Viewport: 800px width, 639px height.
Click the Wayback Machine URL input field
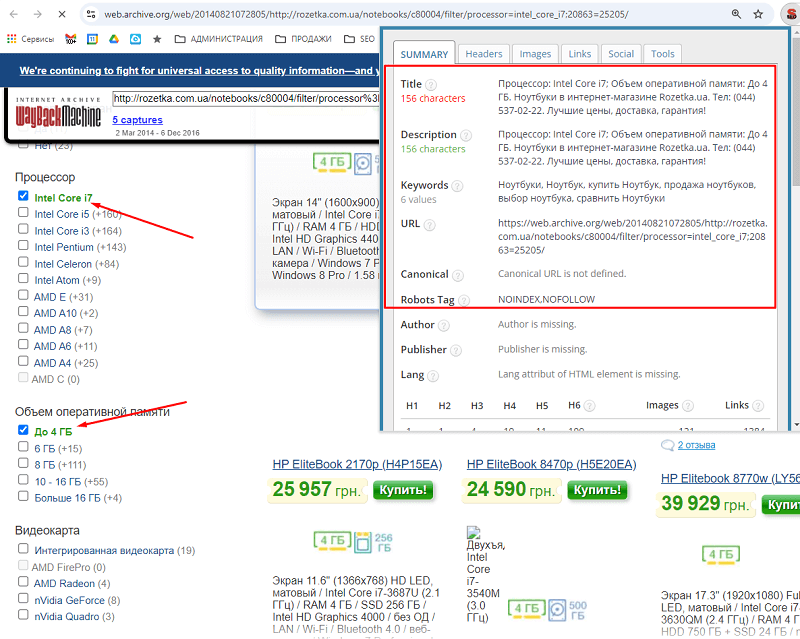(245, 99)
